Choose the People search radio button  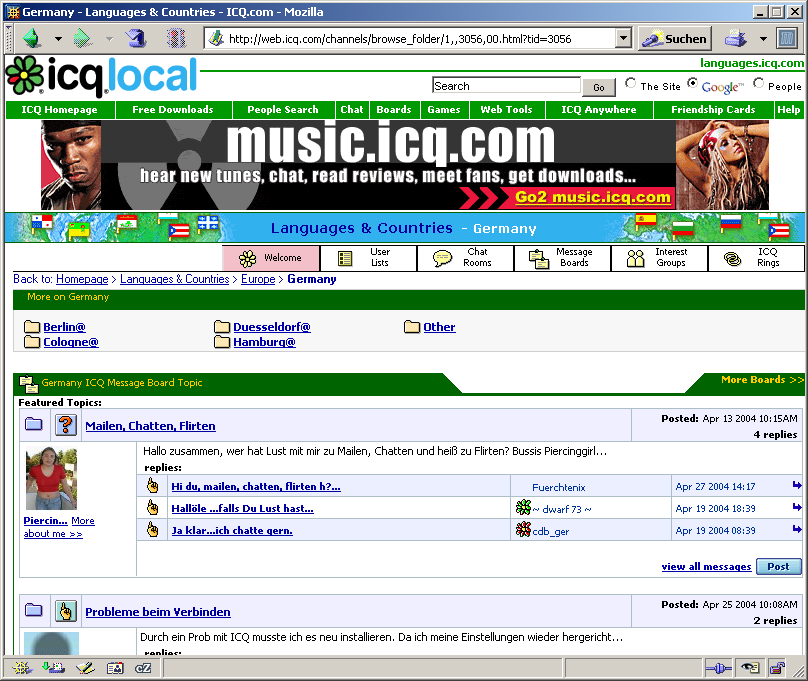758,84
